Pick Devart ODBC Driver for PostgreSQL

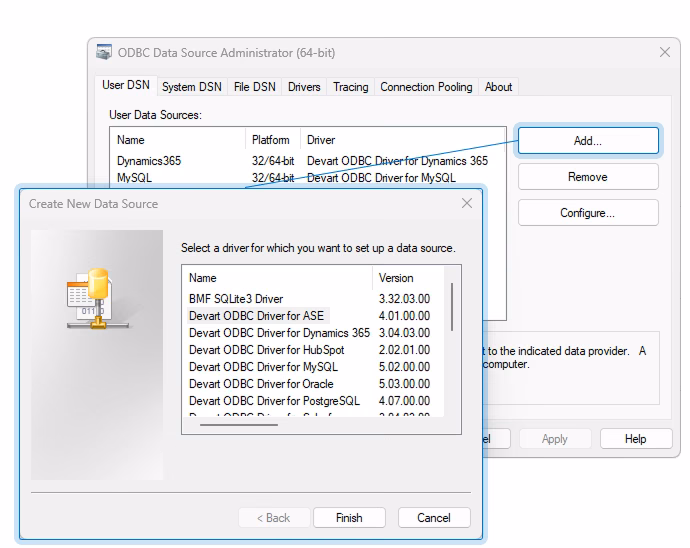coord(274,401)
